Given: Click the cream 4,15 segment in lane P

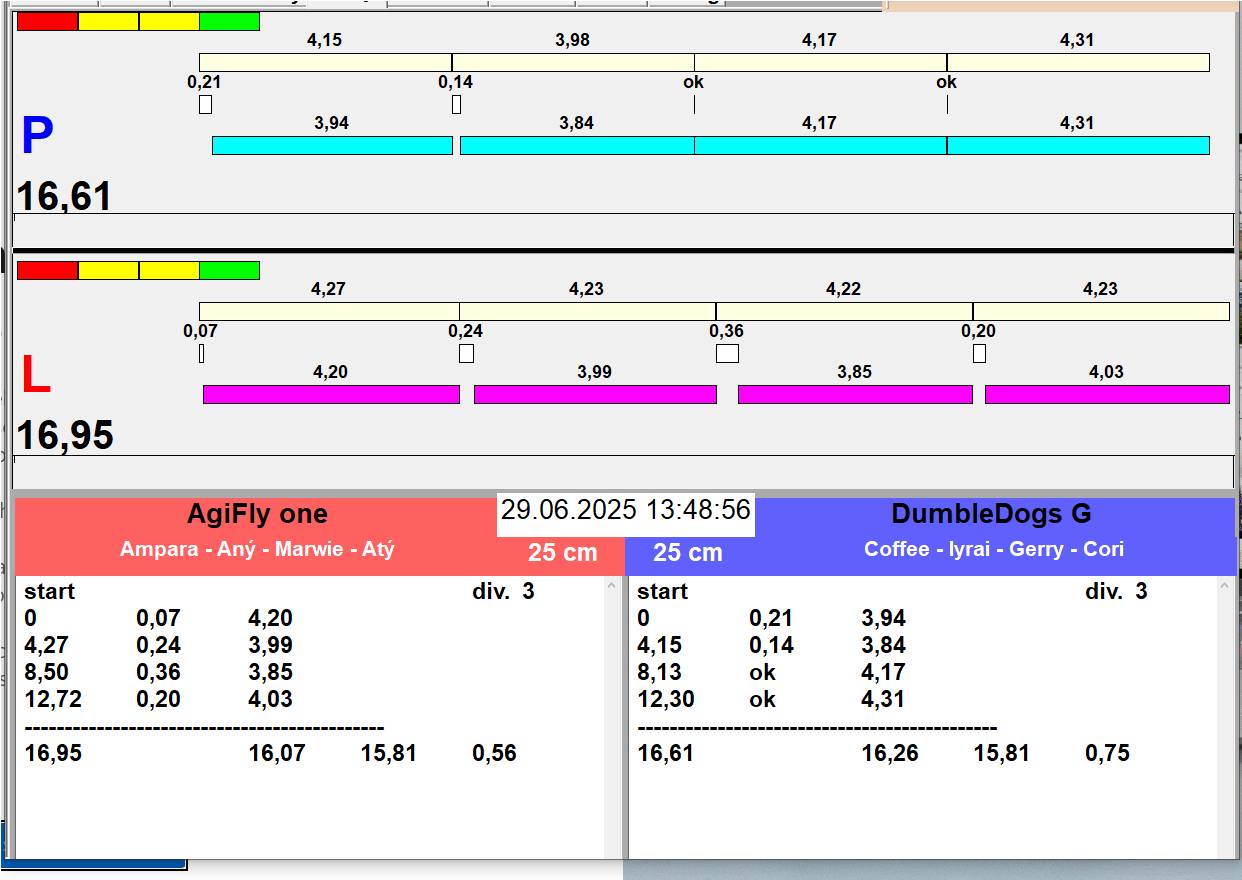Looking at the screenshot, I should tap(325, 62).
